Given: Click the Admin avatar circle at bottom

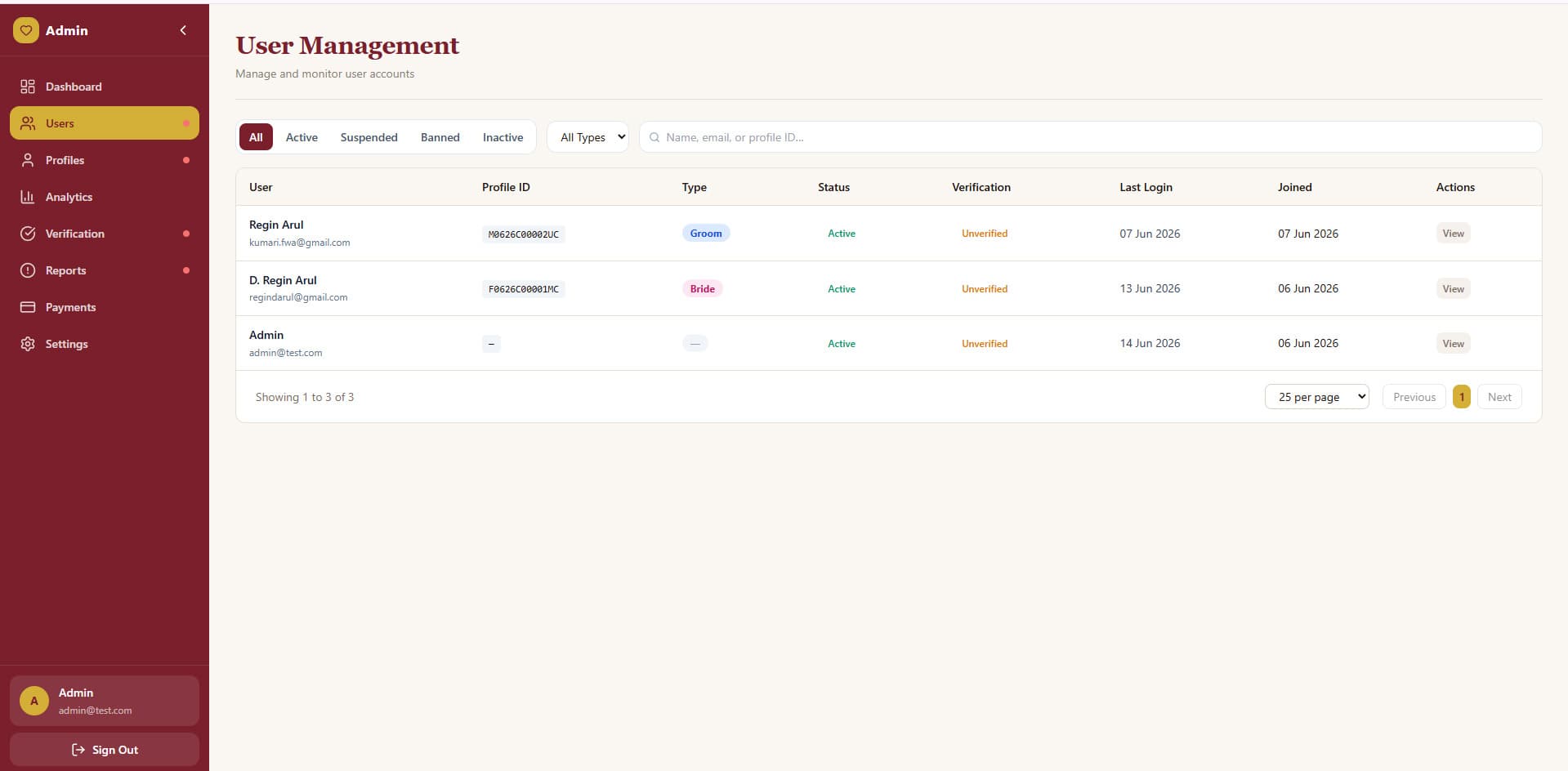Looking at the screenshot, I should (x=34, y=701).
